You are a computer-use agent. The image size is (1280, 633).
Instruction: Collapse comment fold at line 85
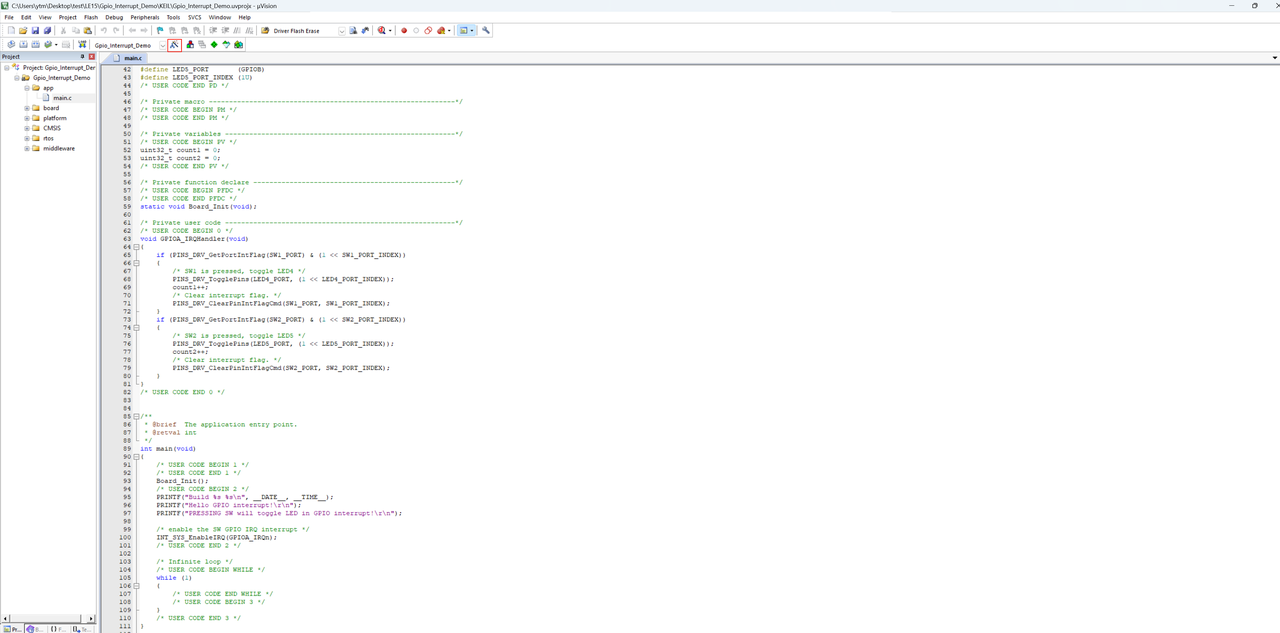point(137,416)
